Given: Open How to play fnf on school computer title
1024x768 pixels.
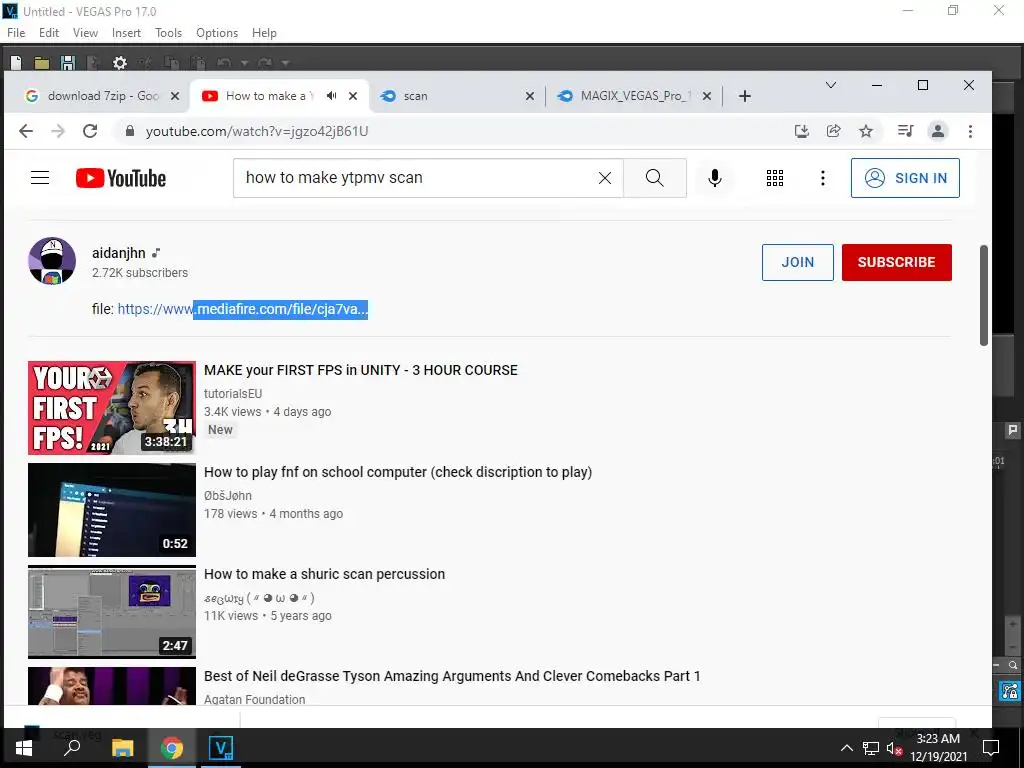Looking at the screenshot, I should [398, 472].
